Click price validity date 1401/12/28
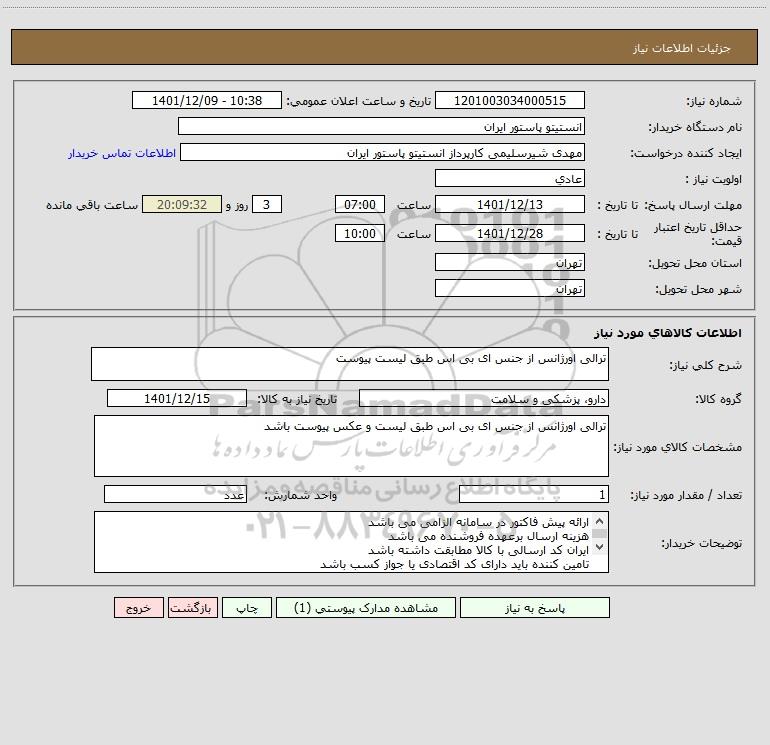Viewport: 770px width, 745px height. tap(510, 233)
